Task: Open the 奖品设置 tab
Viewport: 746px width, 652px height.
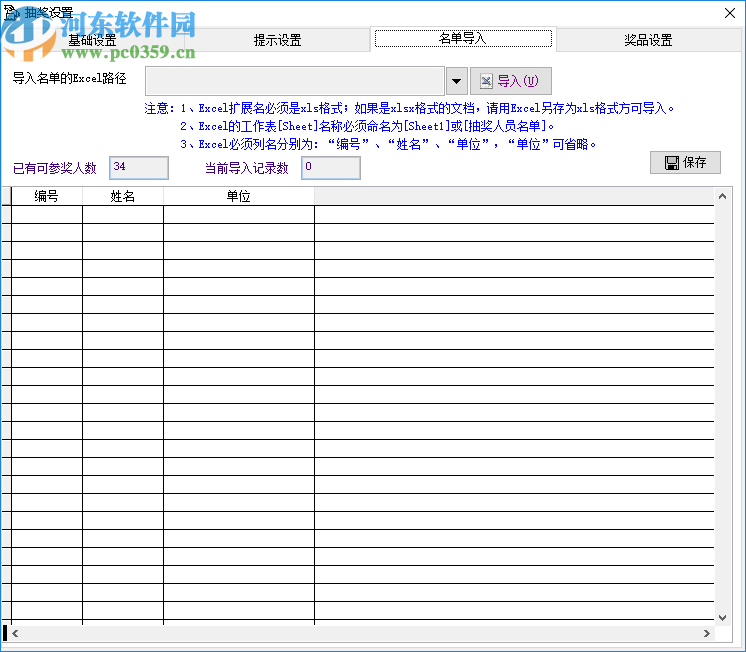Action: 648,40
